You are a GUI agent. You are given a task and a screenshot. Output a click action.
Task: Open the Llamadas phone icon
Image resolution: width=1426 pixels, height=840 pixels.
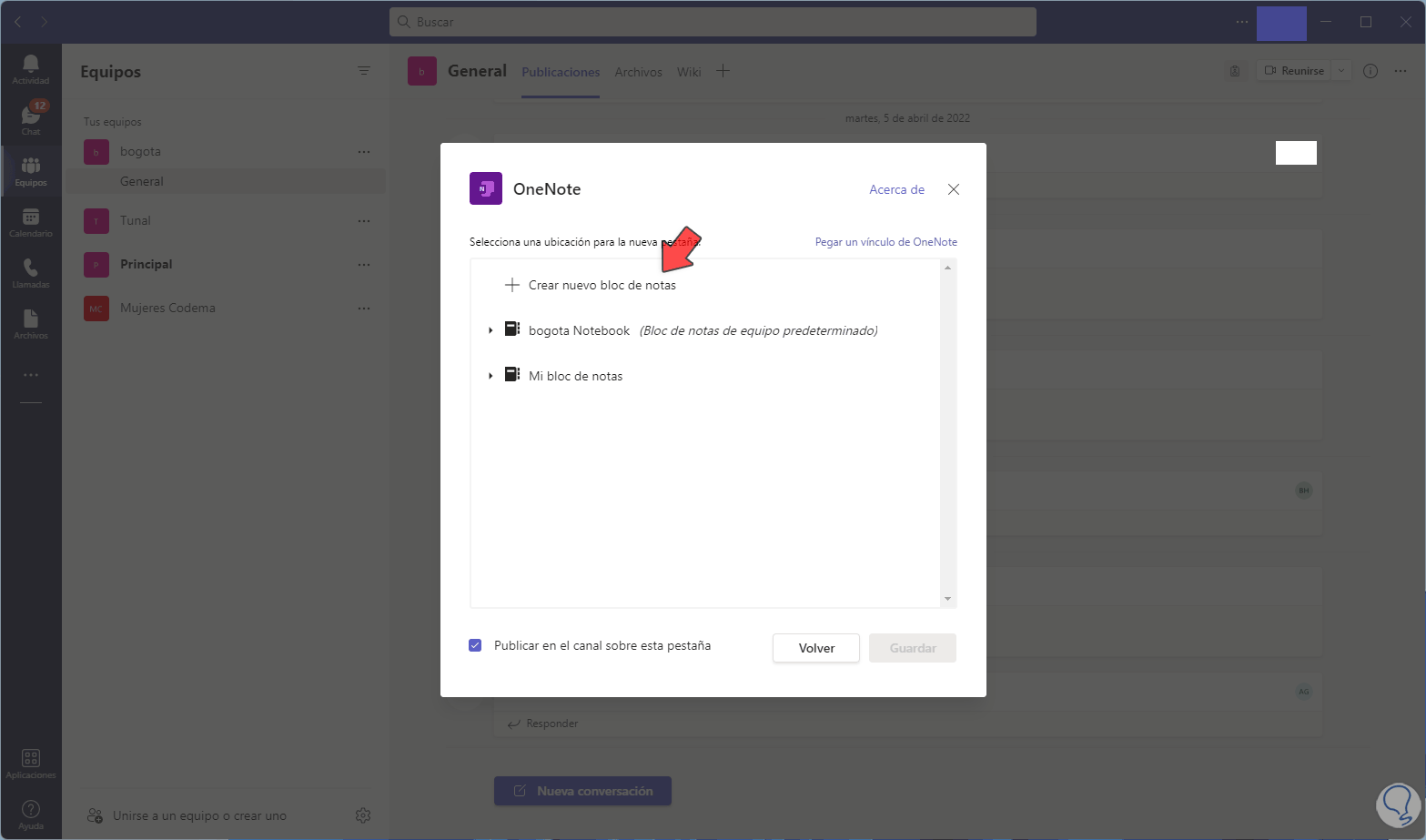(31, 271)
